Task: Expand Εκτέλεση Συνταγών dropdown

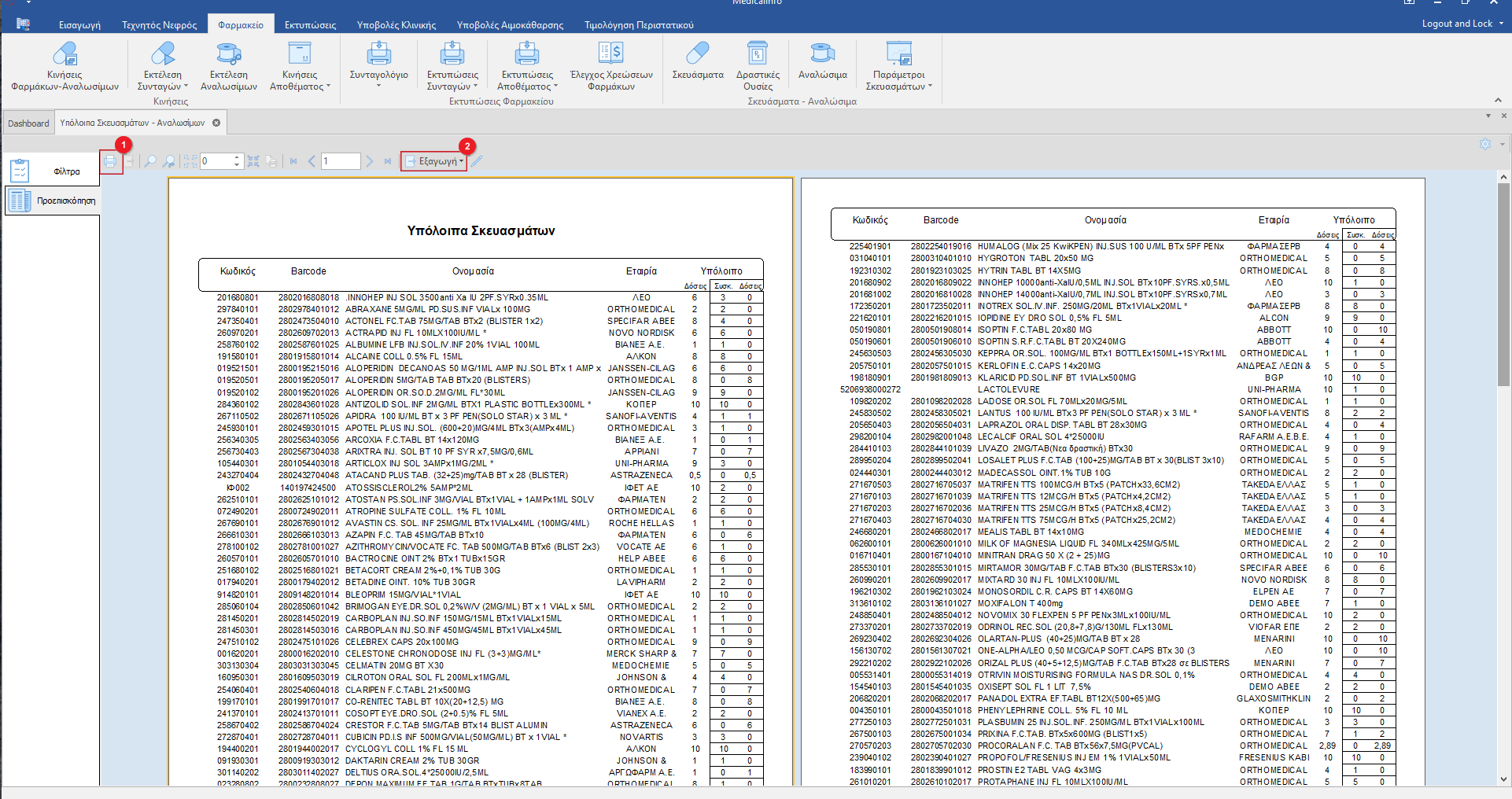Action: [163, 68]
